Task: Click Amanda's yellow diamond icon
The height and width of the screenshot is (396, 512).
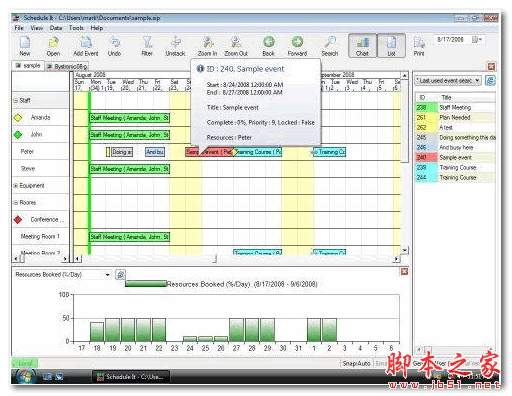Action: pos(18,117)
